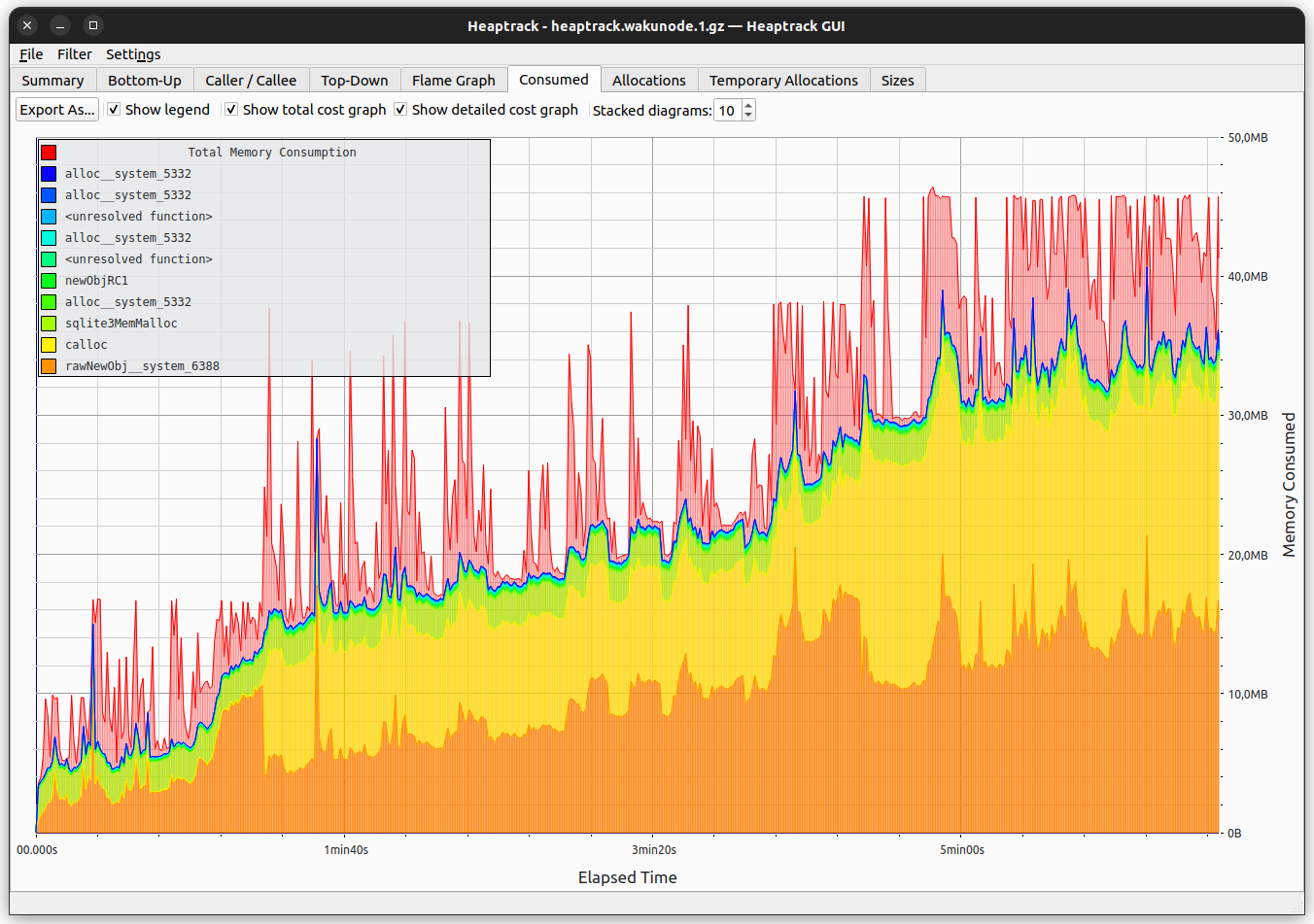The image size is (1314, 924).
Task: Uncheck Show legend
Action: pos(115,110)
